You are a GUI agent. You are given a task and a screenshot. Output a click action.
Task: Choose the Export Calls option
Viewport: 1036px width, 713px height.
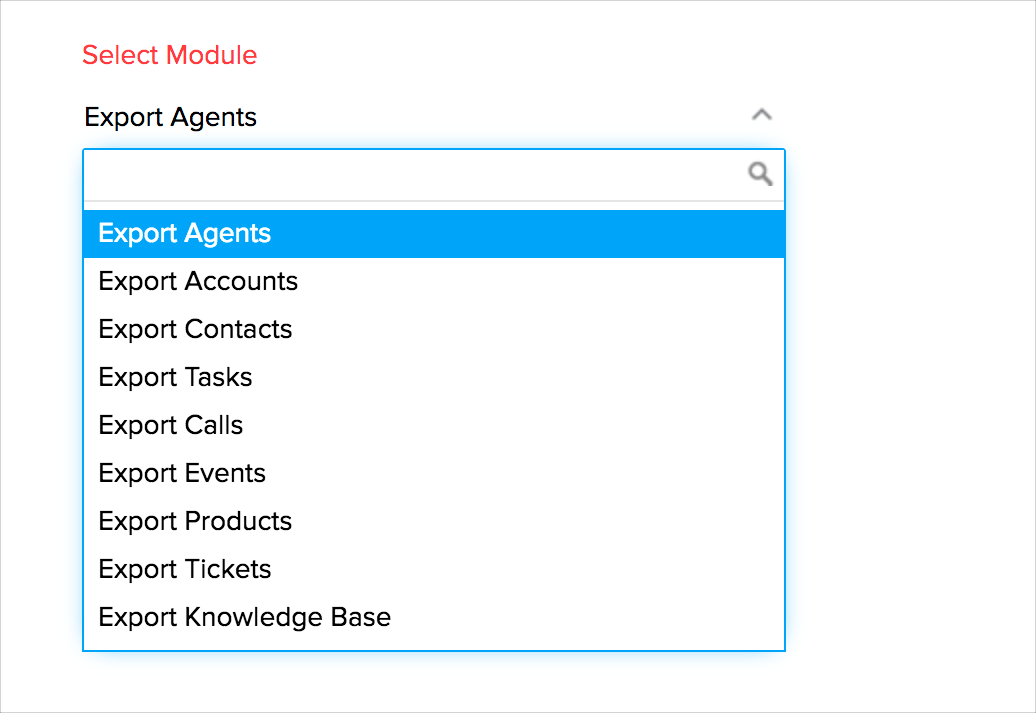pos(433,426)
